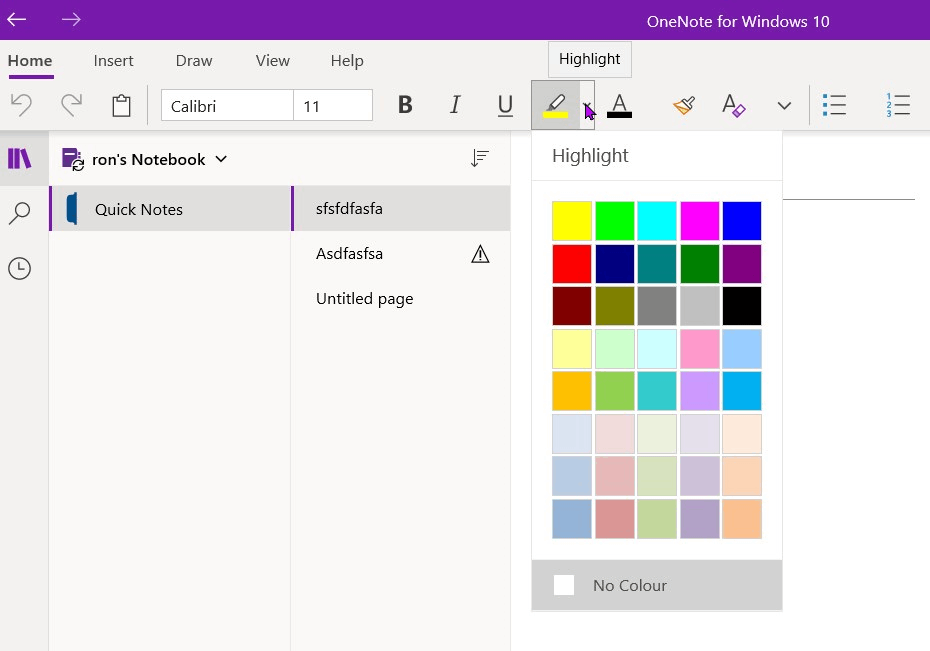The height and width of the screenshot is (651, 930).
Task: Switch to the Home tab
Action: tap(30, 60)
